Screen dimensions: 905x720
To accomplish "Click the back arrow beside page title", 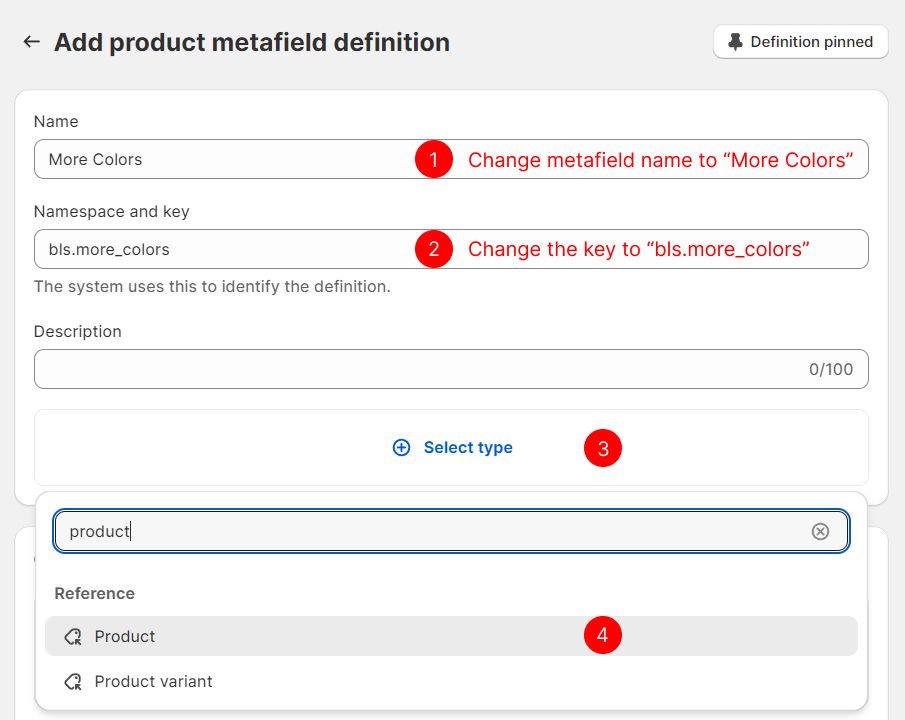I will coord(32,42).
